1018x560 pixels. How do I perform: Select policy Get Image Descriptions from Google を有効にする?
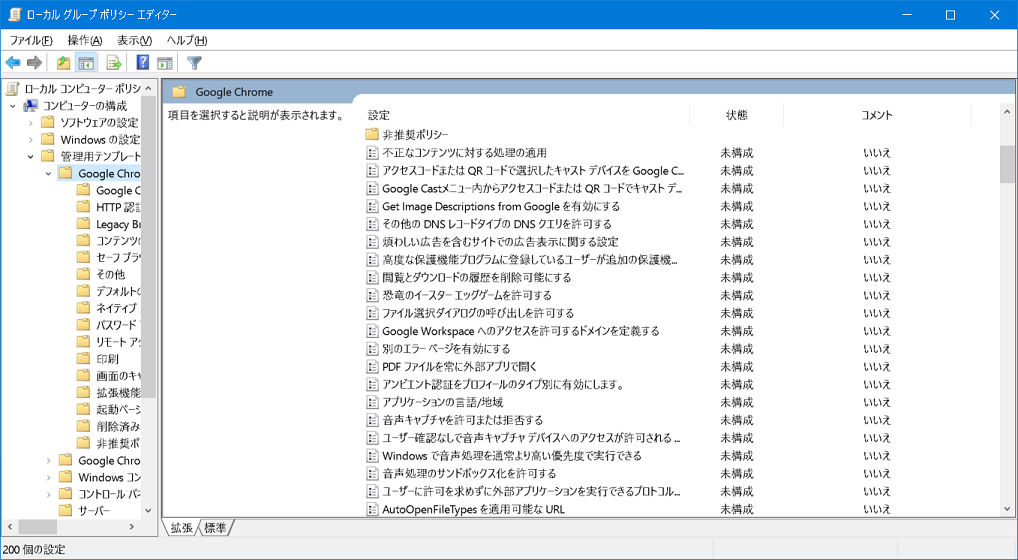[501, 206]
